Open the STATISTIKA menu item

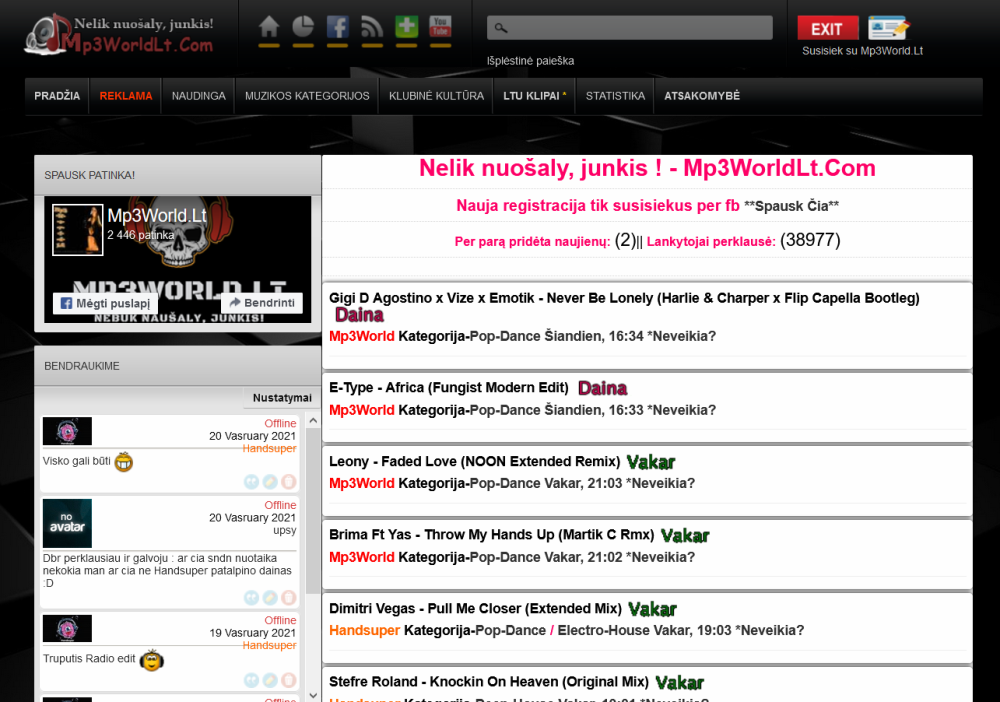[615, 96]
